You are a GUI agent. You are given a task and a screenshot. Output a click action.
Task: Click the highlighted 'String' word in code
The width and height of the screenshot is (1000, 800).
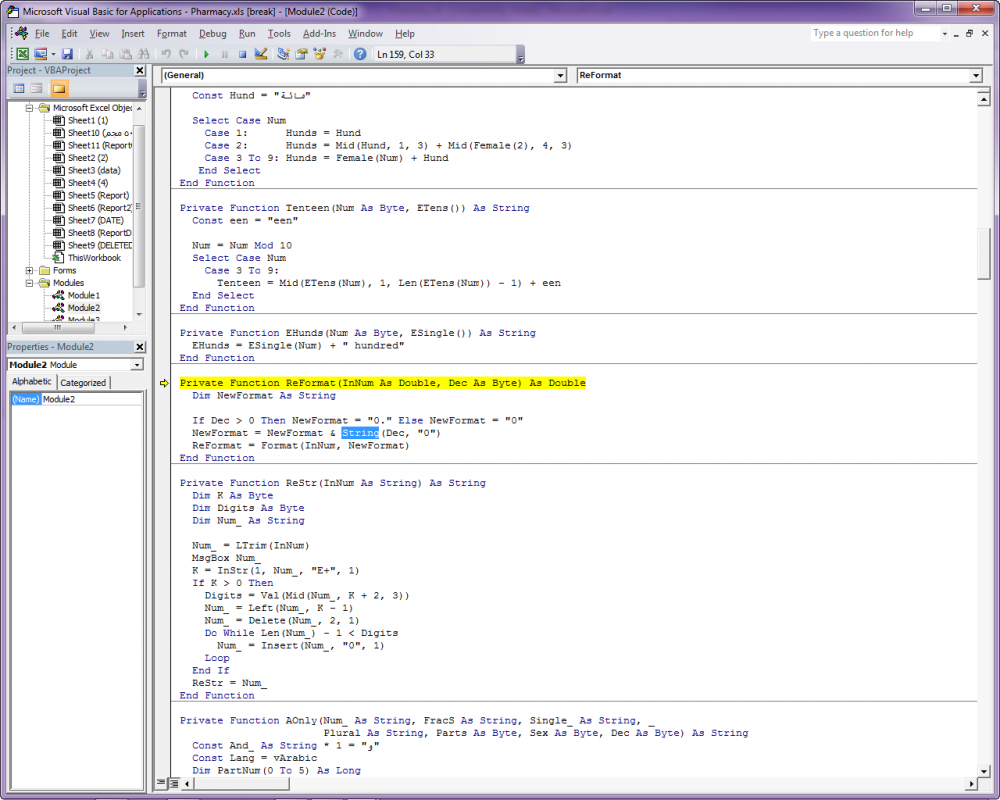click(x=360, y=433)
